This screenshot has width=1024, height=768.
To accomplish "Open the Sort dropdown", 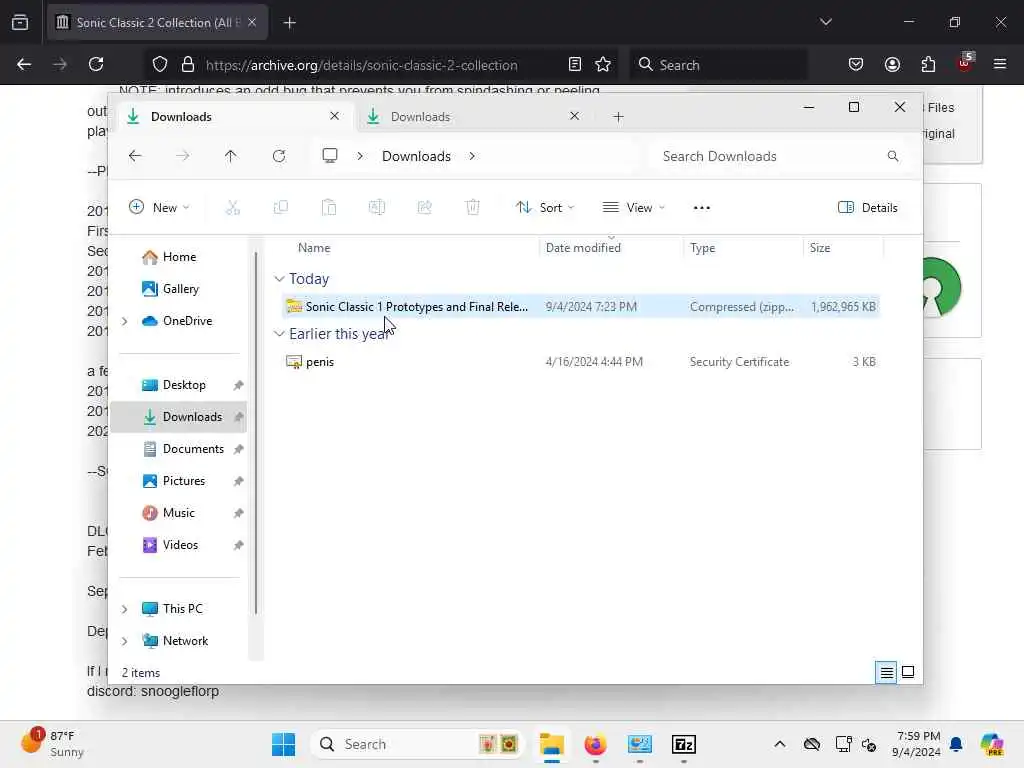I will pos(545,208).
